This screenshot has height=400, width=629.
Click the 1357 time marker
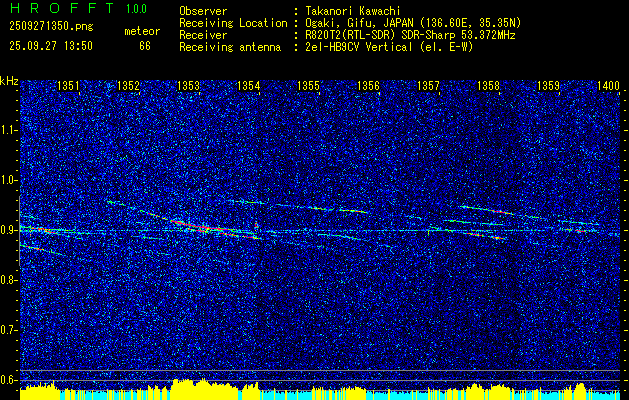pos(428,86)
